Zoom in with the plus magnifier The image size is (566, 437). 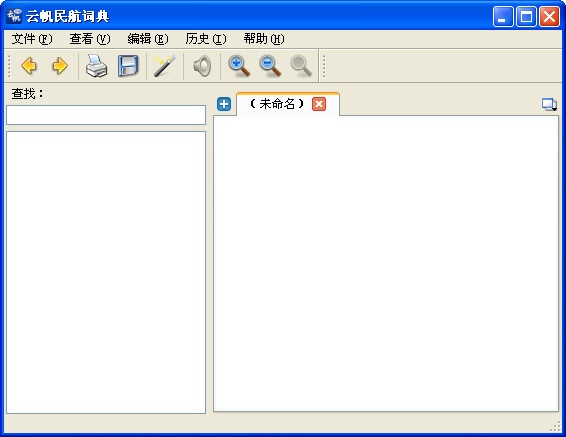239,66
